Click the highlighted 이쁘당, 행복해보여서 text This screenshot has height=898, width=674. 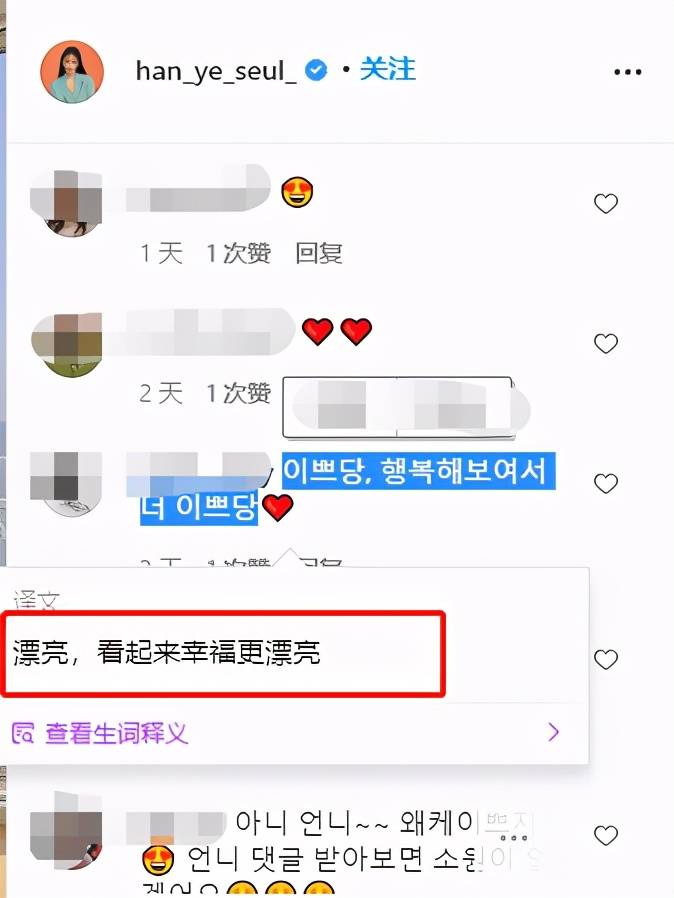[x=418, y=471]
